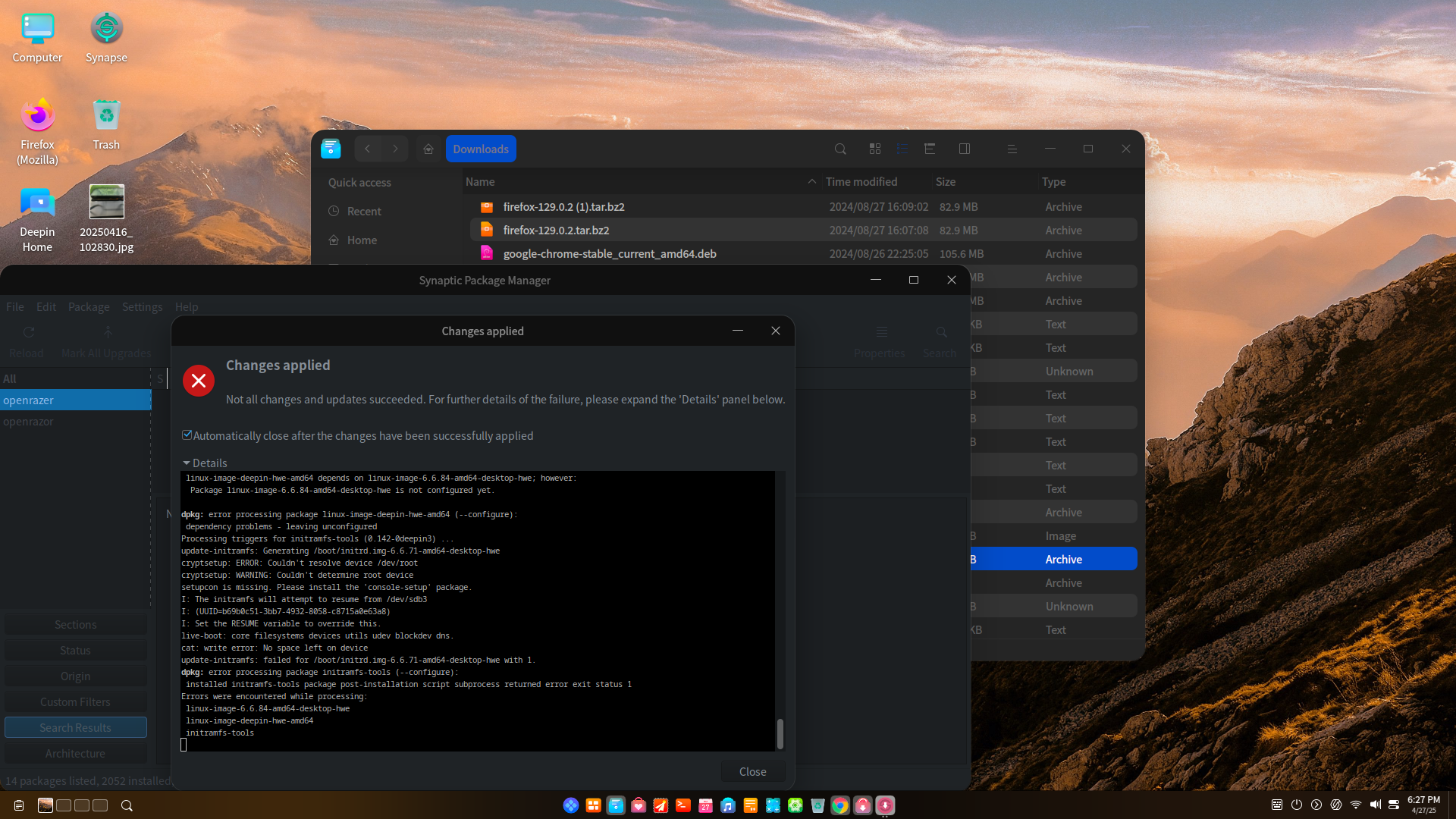Open the Downloads path tab
Viewport: 1456px width, 819px height.
(481, 149)
